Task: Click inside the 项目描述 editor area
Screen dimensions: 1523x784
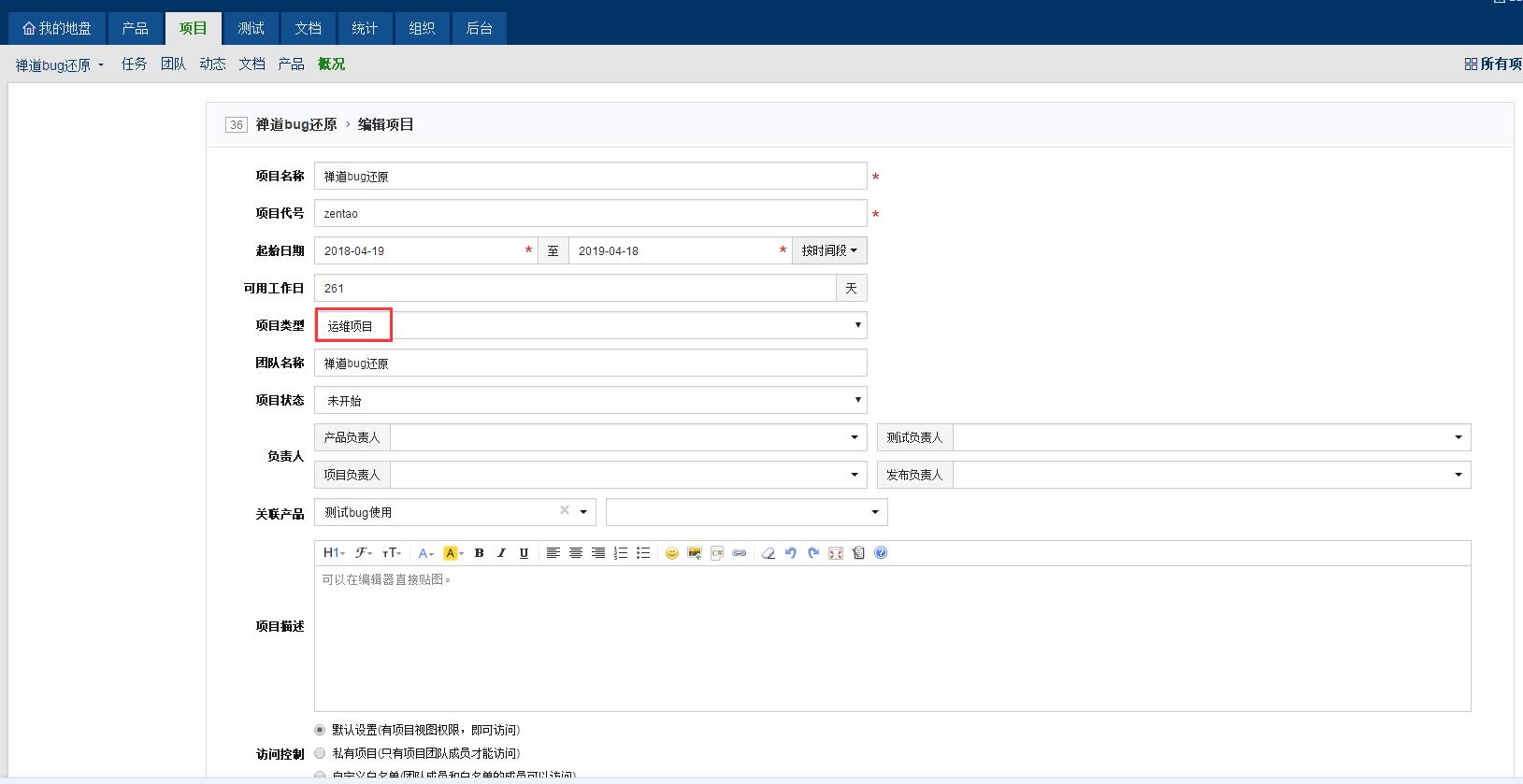Action: pos(893,638)
